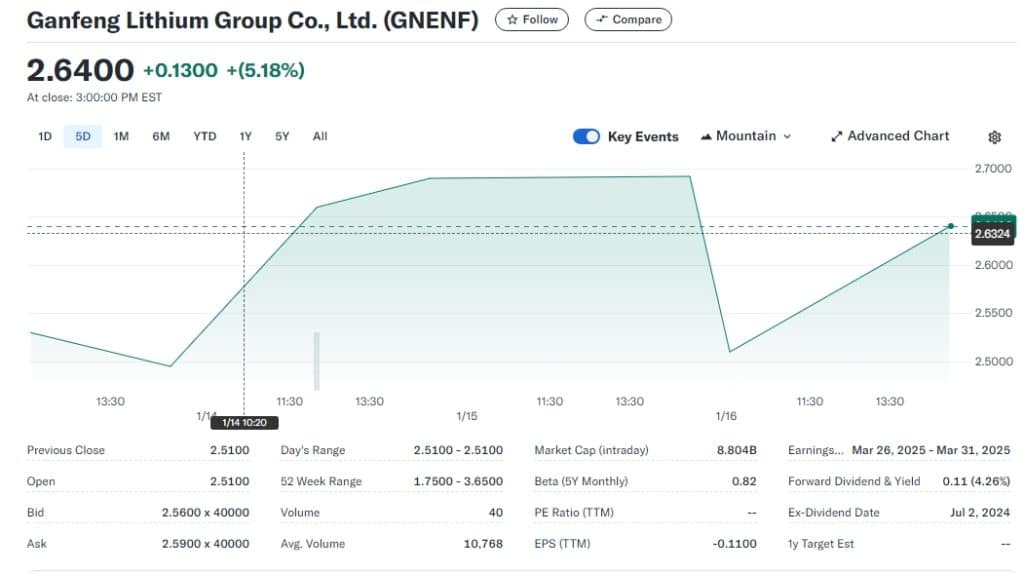Click the 1/14 10:20 crosshair time label

coord(244,423)
